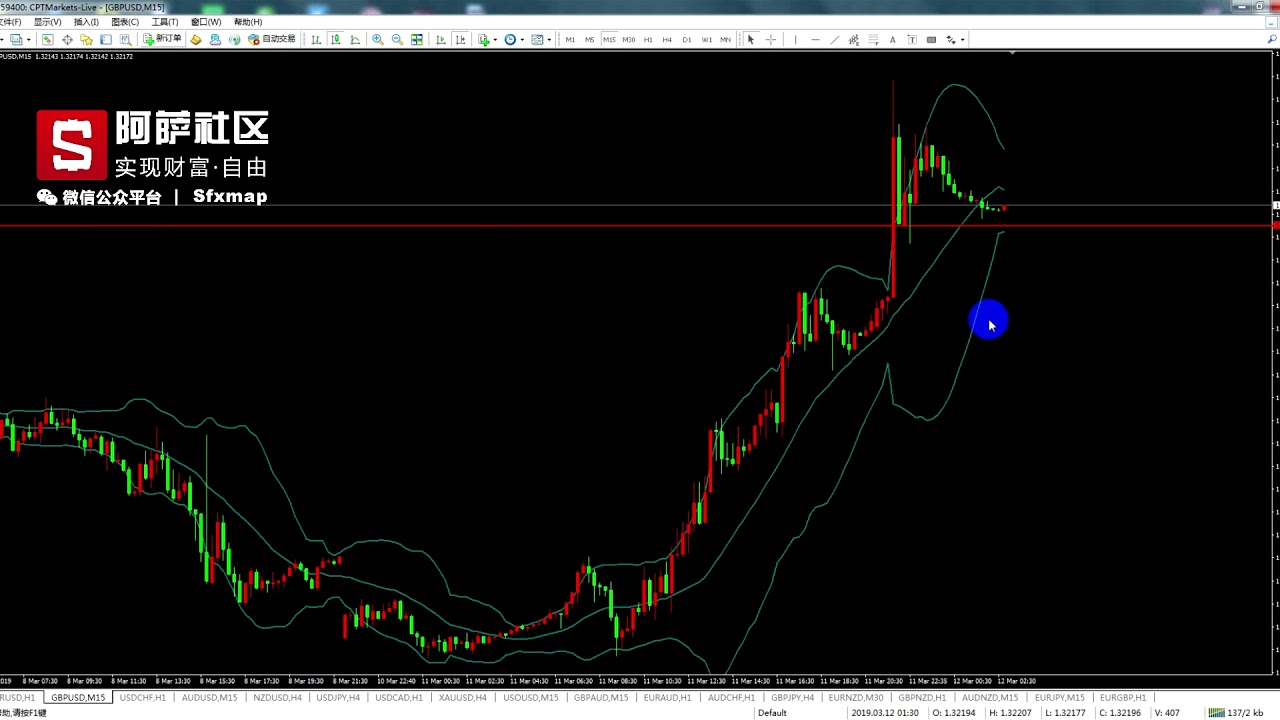Screen dimensions: 1280x720
Task: Open the chart templates icon
Action: point(537,40)
